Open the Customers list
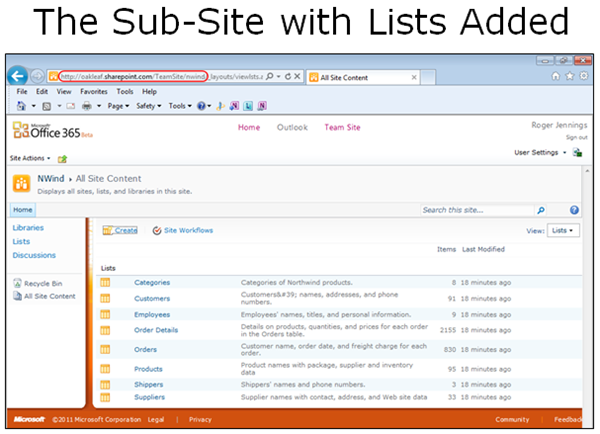This screenshot has height=434, width=600. [x=152, y=299]
